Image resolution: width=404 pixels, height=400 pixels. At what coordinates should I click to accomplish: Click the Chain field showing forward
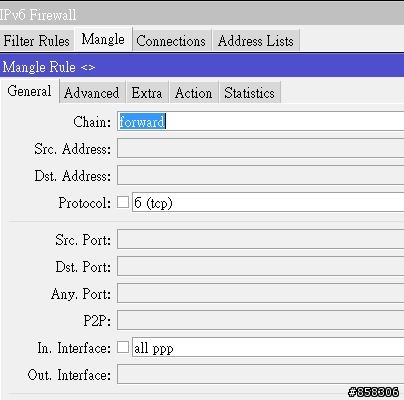[x=261, y=121]
